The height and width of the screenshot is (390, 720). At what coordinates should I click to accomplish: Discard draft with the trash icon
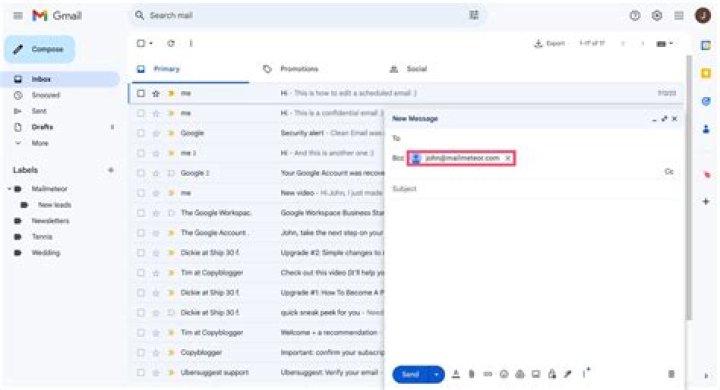671,374
